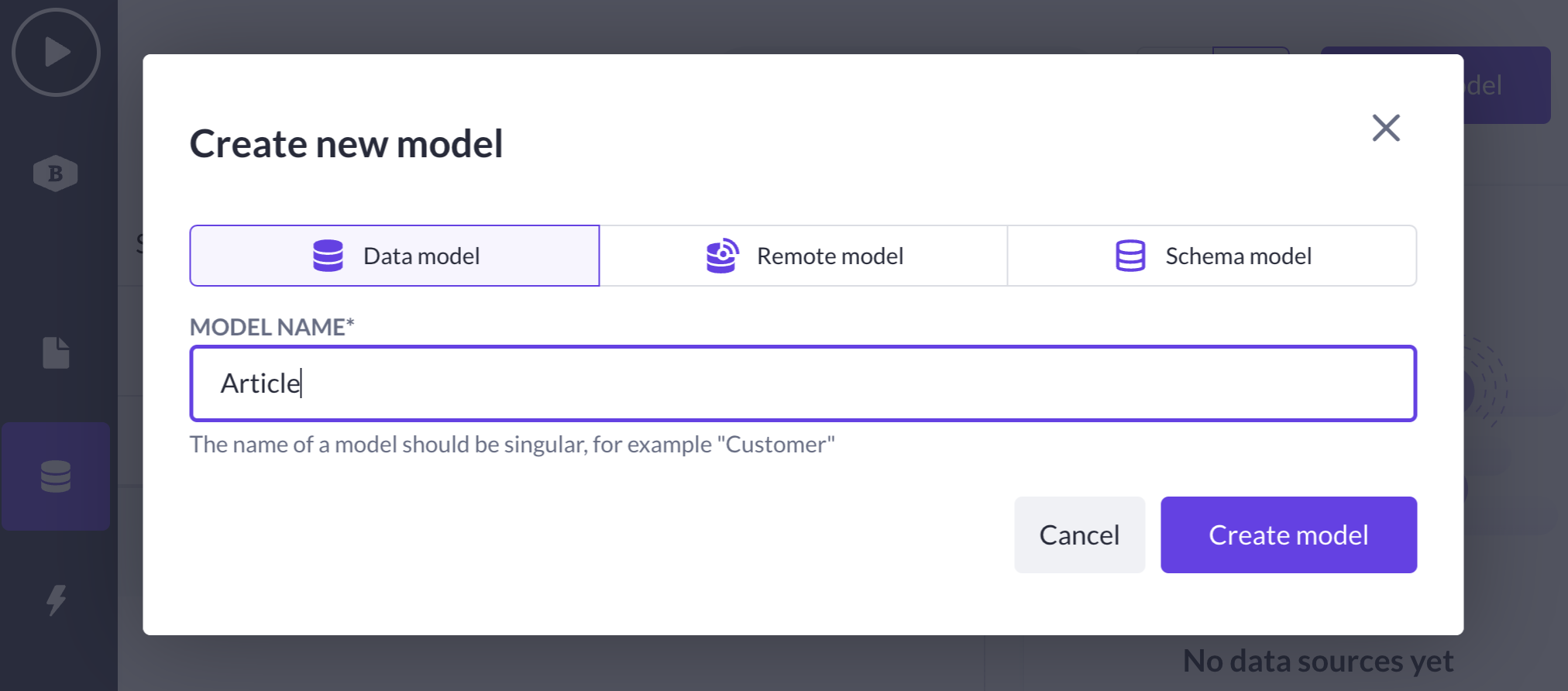The width and height of the screenshot is (1568, 691).
Task: Click the MODEL NAME field label
Action: (x=272, y=327)
